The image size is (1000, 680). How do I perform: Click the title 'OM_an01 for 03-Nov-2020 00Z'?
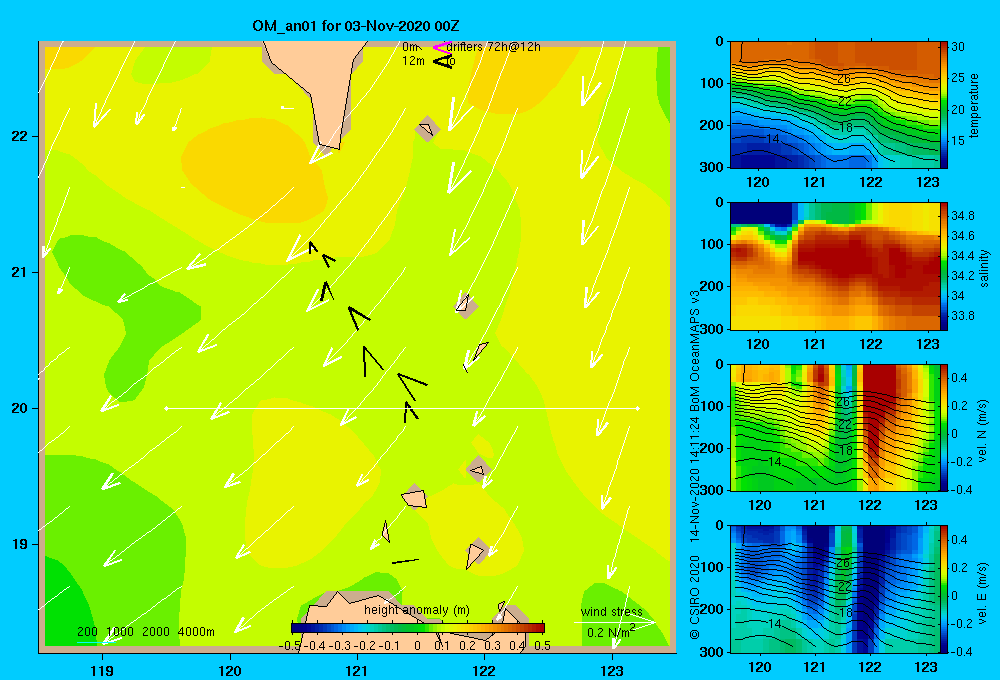pyautogui.click(x=356, y=26)
